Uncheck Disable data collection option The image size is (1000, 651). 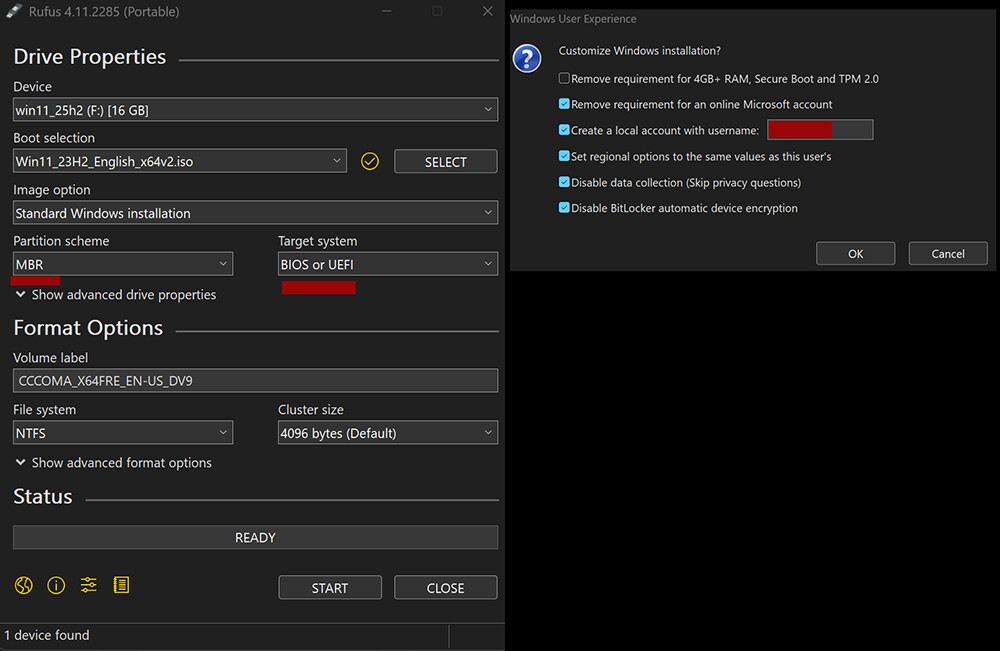click(x=565, y=183)
